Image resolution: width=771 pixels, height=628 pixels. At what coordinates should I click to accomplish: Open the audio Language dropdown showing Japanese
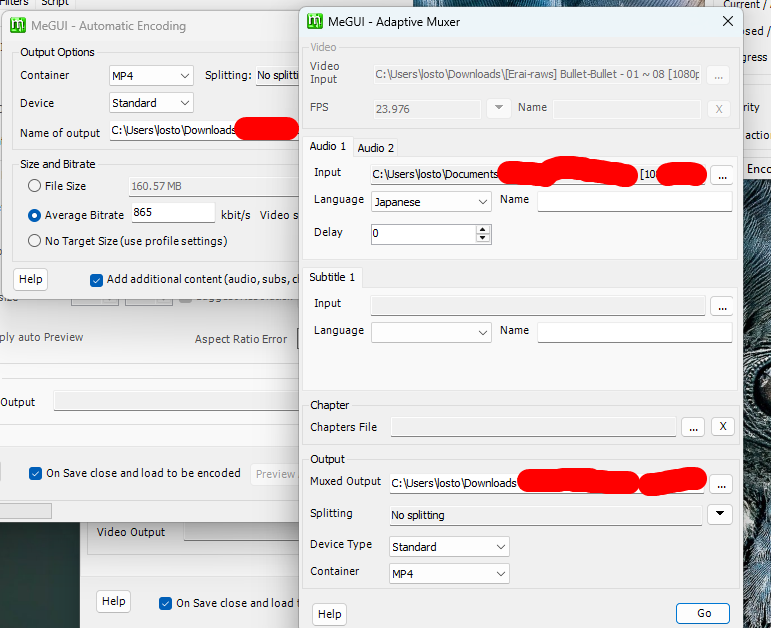431,202
